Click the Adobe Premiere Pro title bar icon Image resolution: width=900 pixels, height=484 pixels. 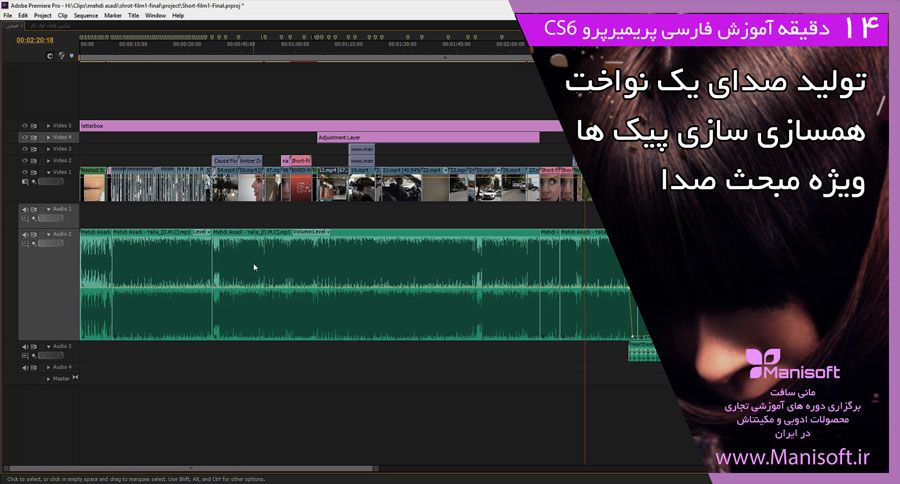coord(6,5)
